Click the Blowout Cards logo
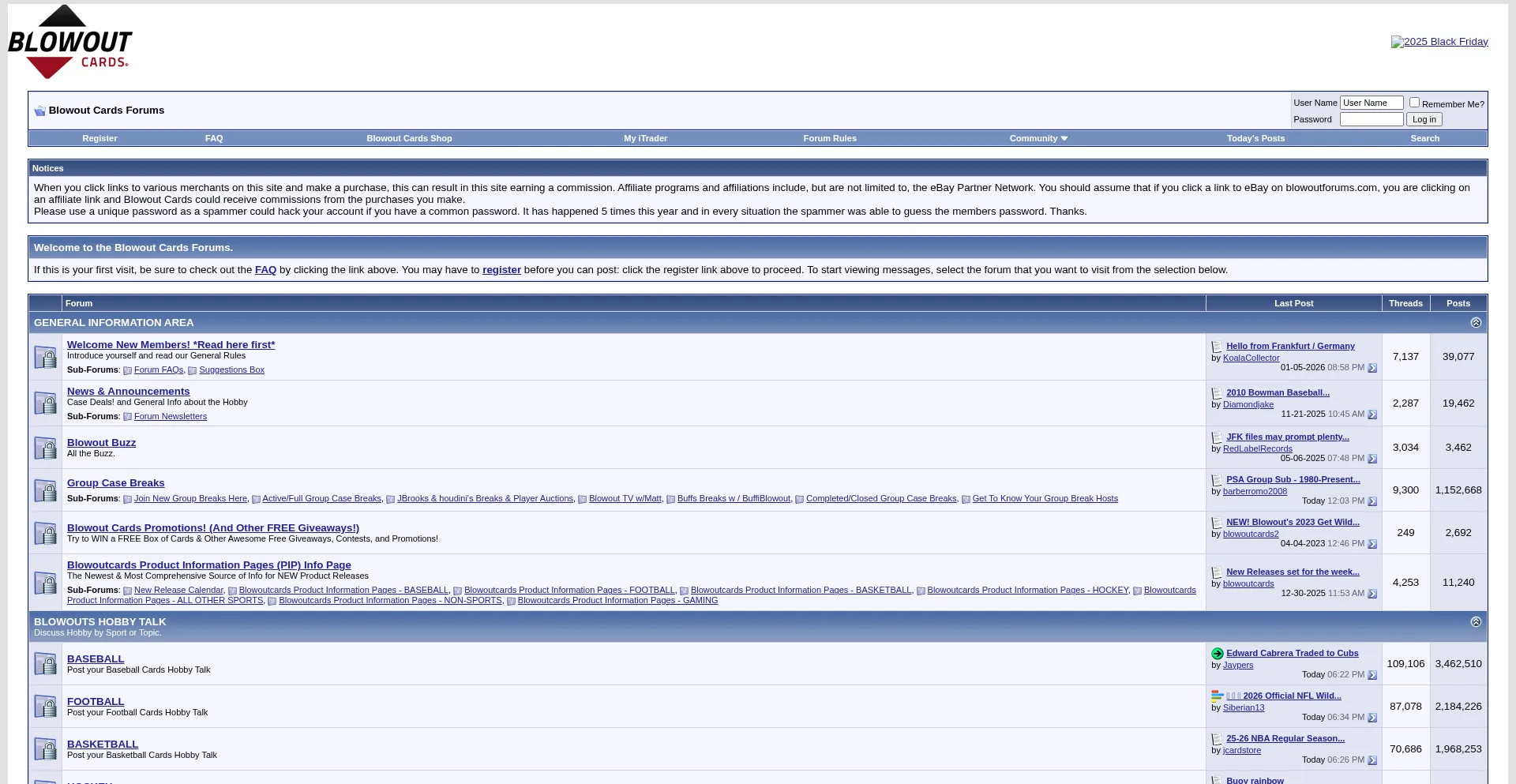1516x784 pixels. coord(69,42)
